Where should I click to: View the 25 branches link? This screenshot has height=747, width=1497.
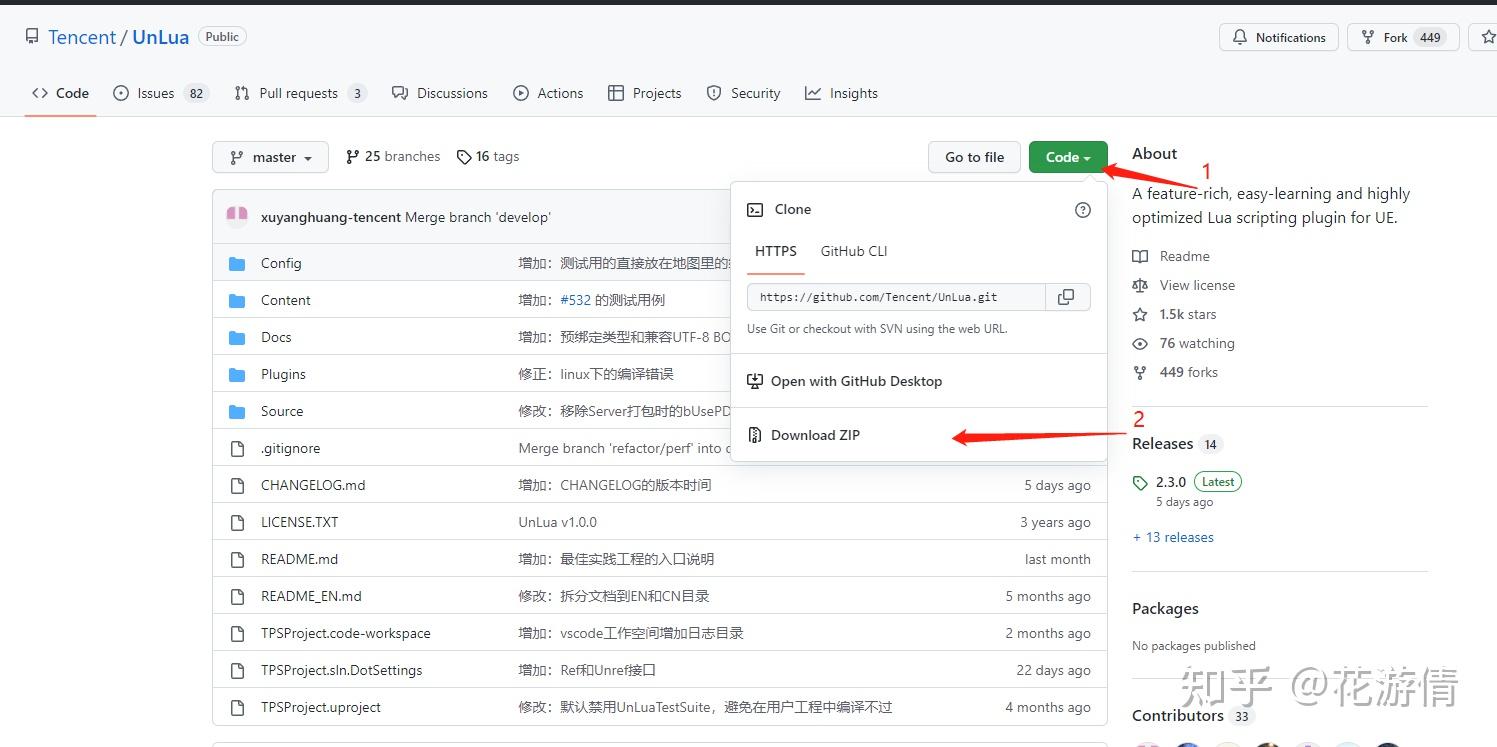coord(393,157)
